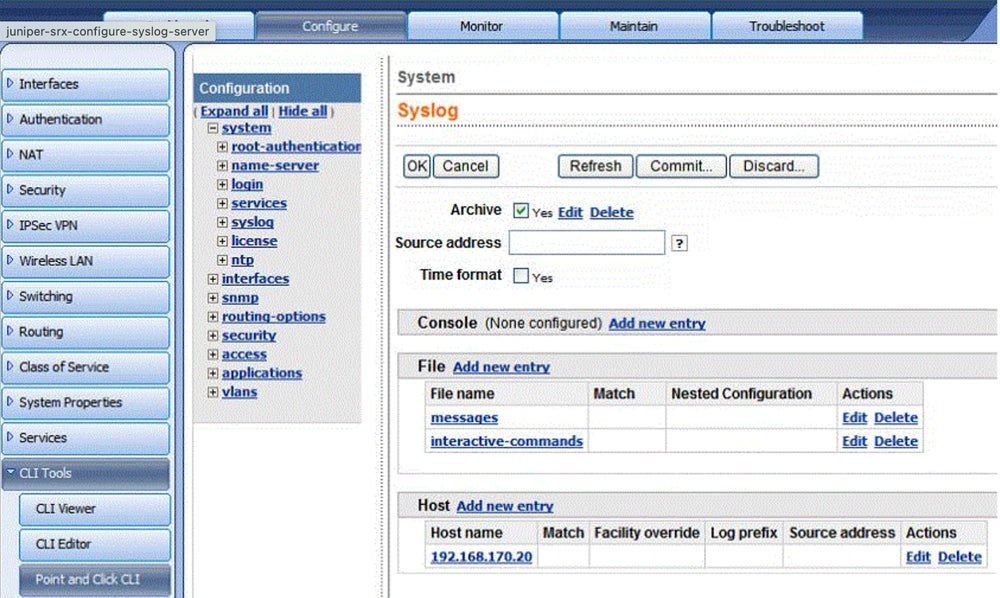This screenshot has height=598, width=1000.
Task: Expand the interfaces tree node
Action: pyautogui.click(x=213, y=279)
